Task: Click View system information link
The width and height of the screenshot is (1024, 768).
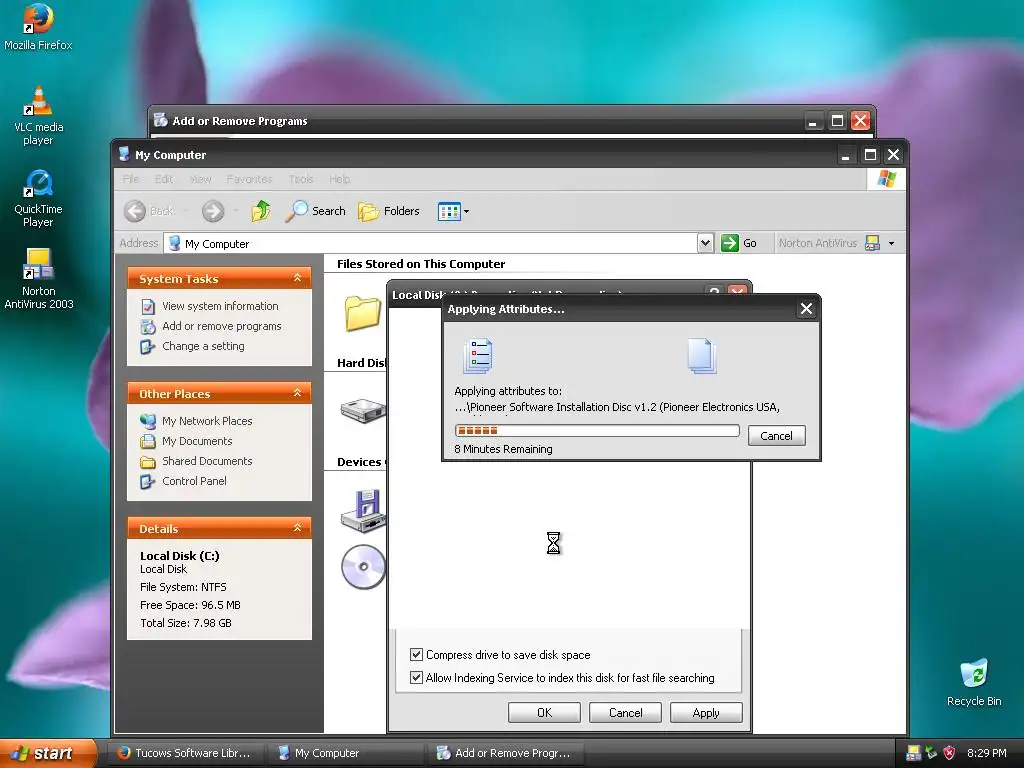Action: click(x=220, y=306)
